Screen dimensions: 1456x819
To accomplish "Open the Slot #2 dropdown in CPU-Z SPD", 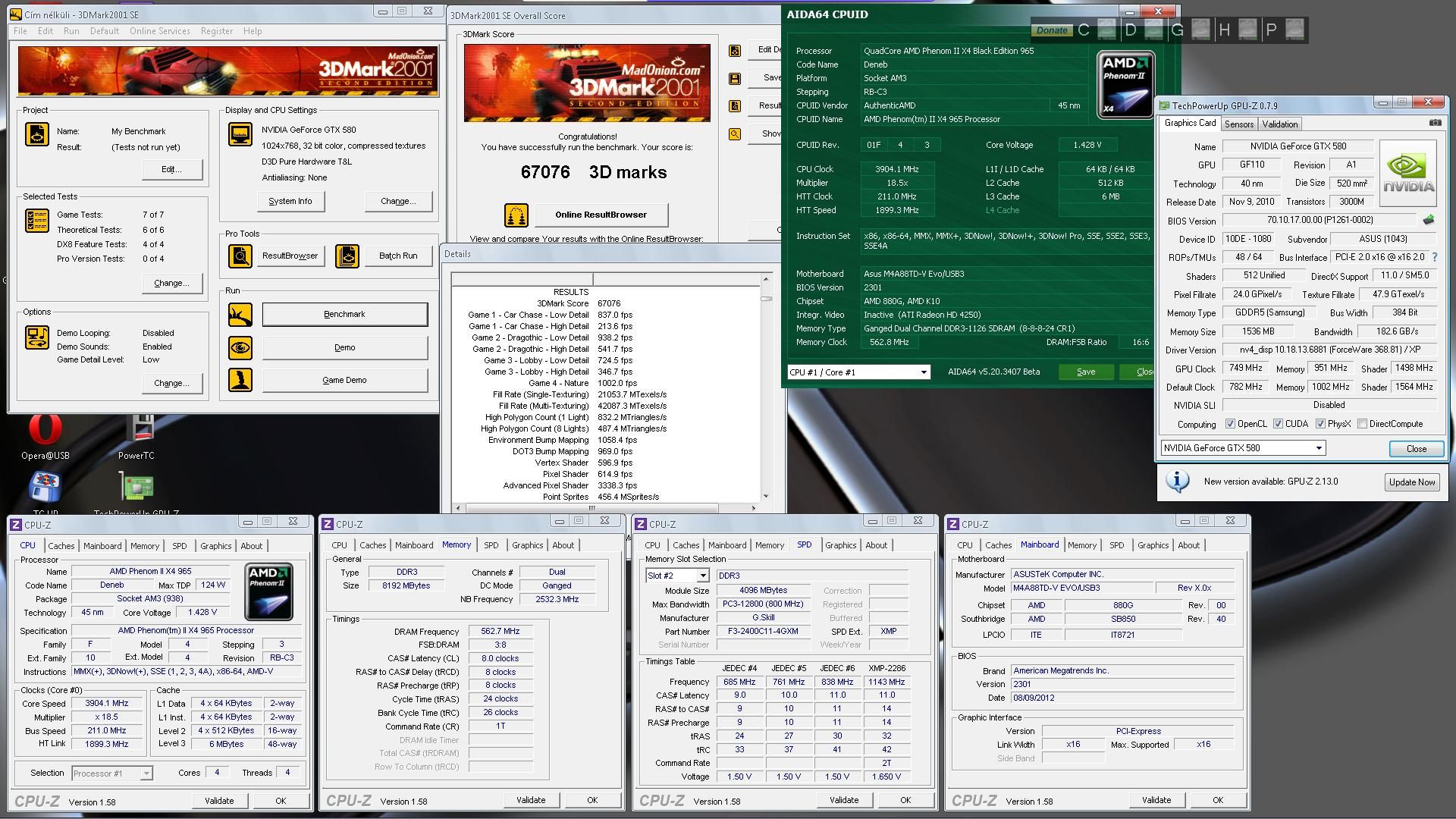I will pos(676,576).
